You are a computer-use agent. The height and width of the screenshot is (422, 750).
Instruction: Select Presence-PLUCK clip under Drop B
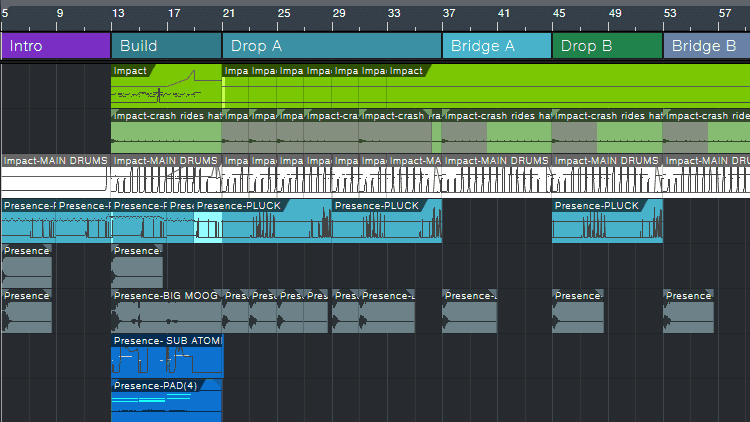[x=607, y=221]
